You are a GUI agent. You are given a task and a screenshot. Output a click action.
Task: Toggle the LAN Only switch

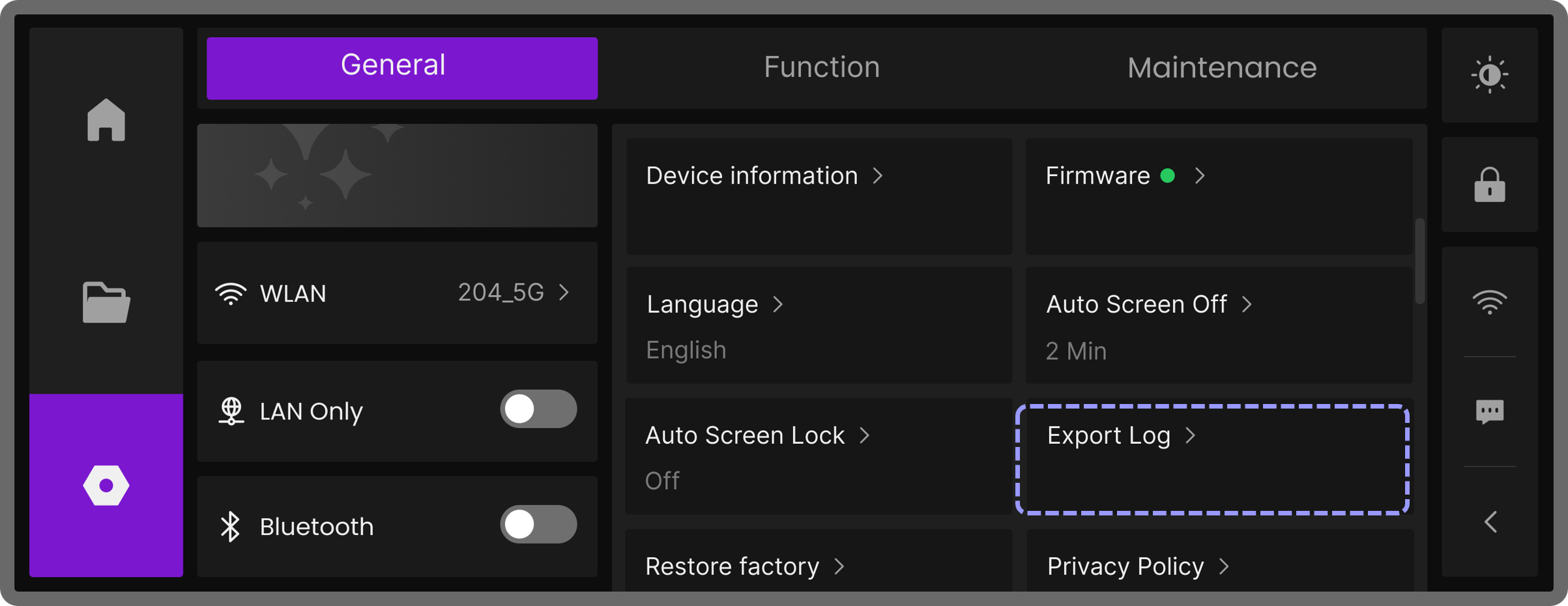[538, 409]
